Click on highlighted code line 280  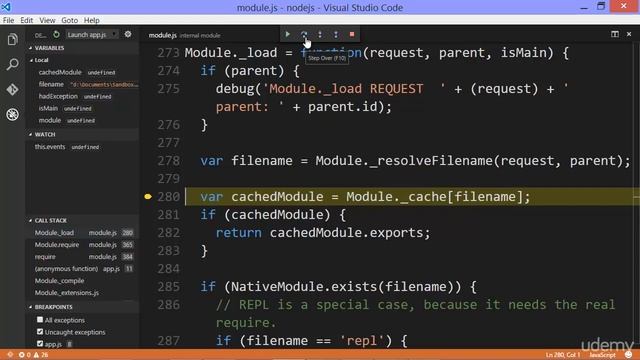(x=412, y=197)
